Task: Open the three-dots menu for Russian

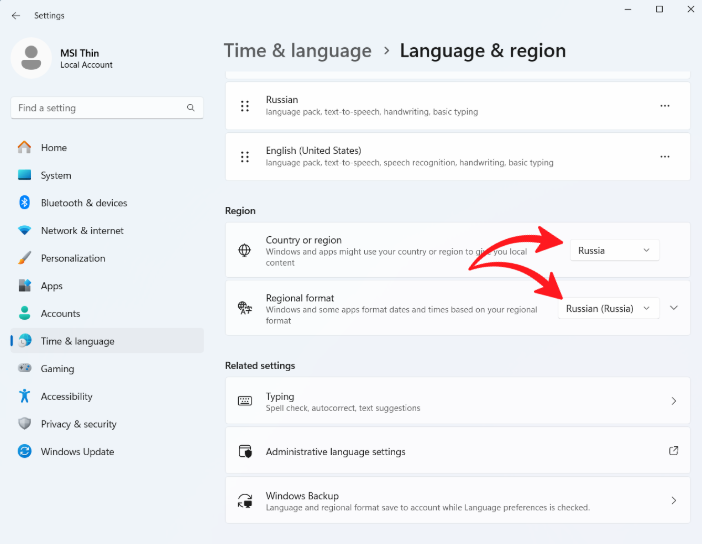Action: (665, 106)
